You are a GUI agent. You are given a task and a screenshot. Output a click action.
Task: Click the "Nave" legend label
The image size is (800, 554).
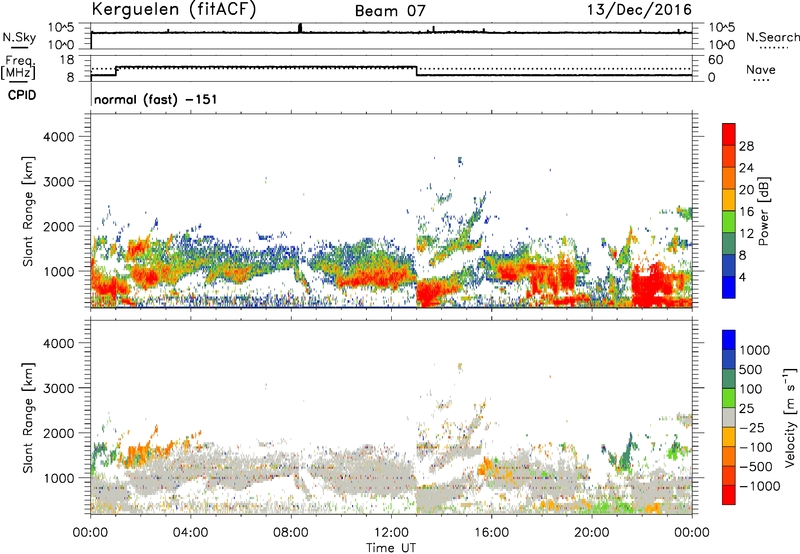[x=761, y=70]
